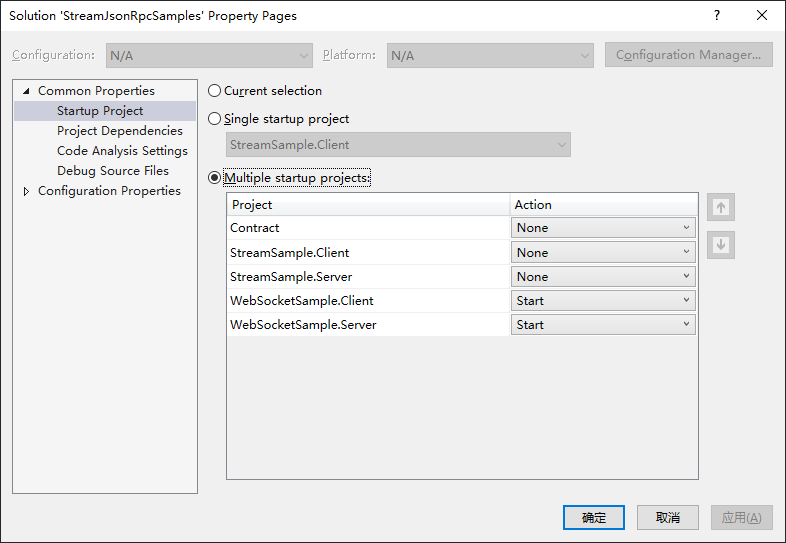786x543 pixels.
Task: Select the StreamSample.Client row in the table
Action: 368,253
